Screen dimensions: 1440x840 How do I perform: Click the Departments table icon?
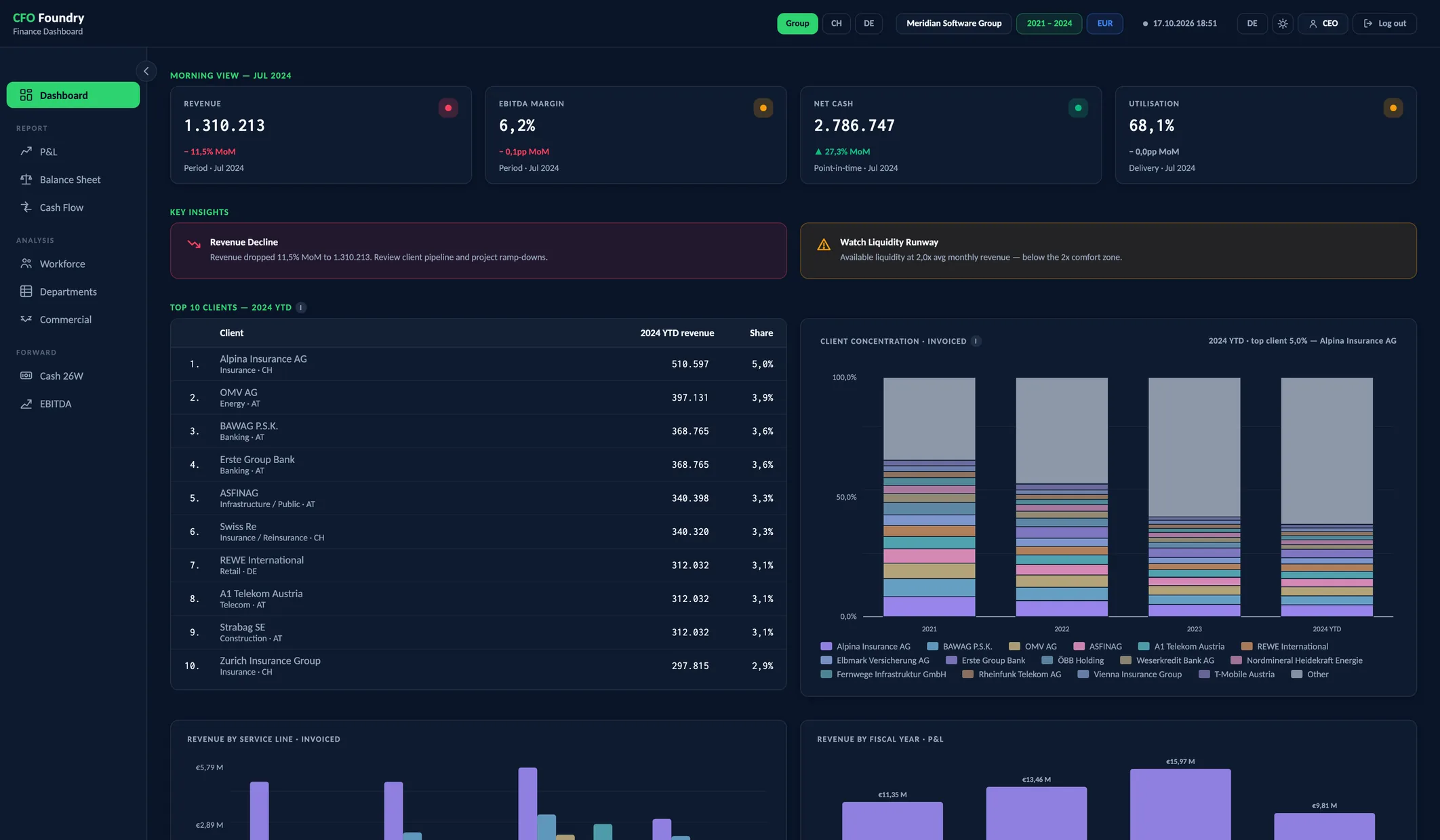click(x=26, y=292)
